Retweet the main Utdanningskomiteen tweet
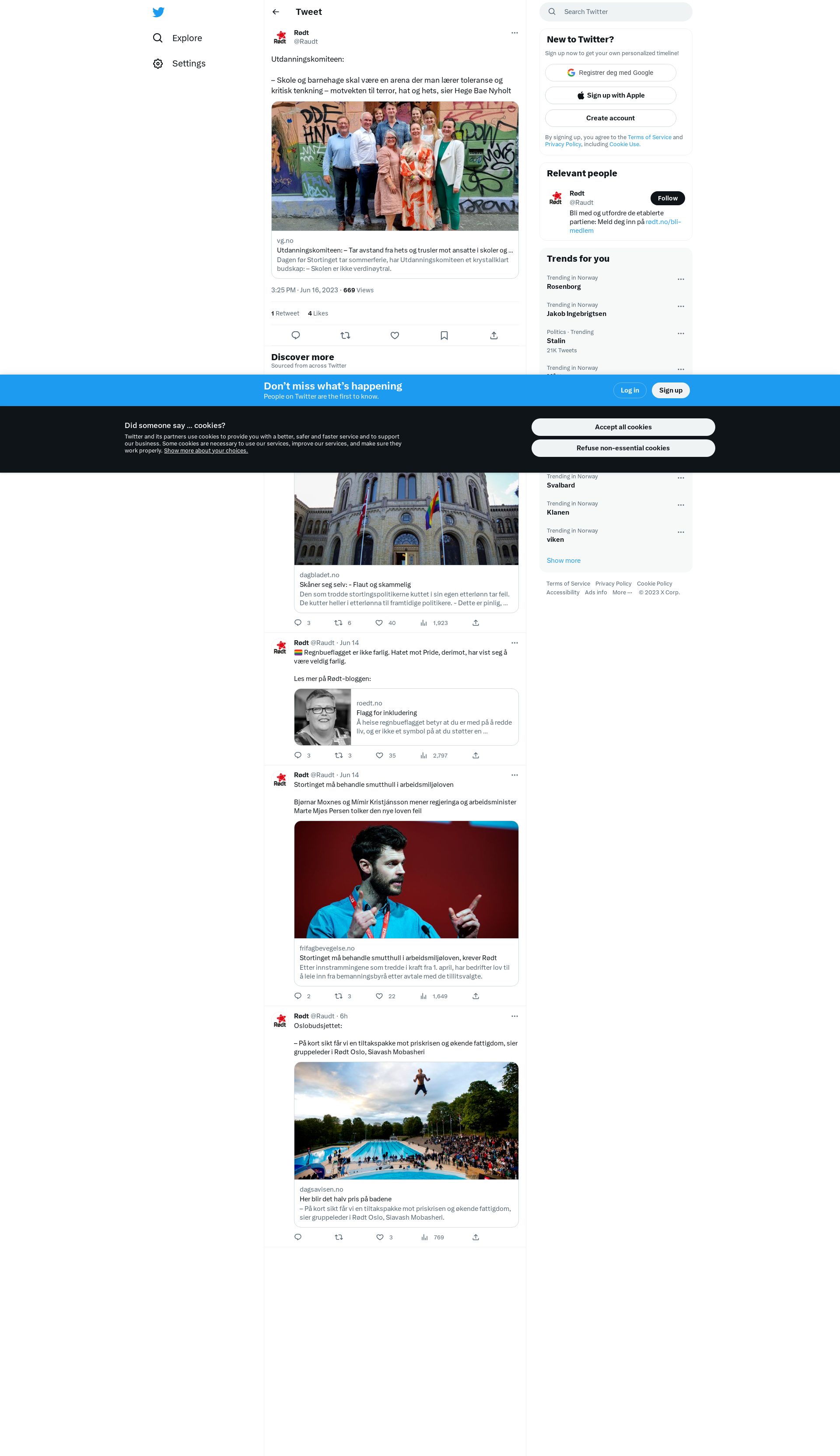The height and width of the screenshot is (1456, 840). (346, 335)
